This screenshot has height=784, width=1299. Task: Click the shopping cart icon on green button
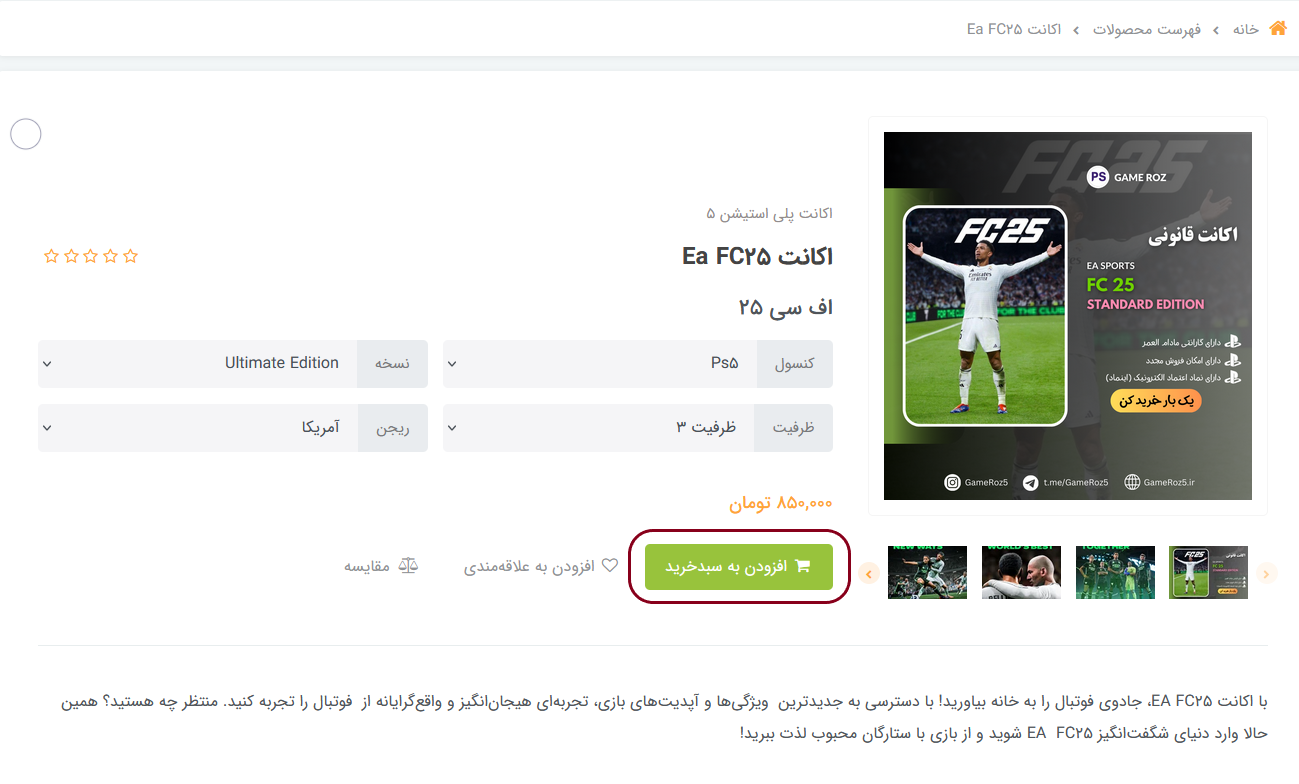802,566
